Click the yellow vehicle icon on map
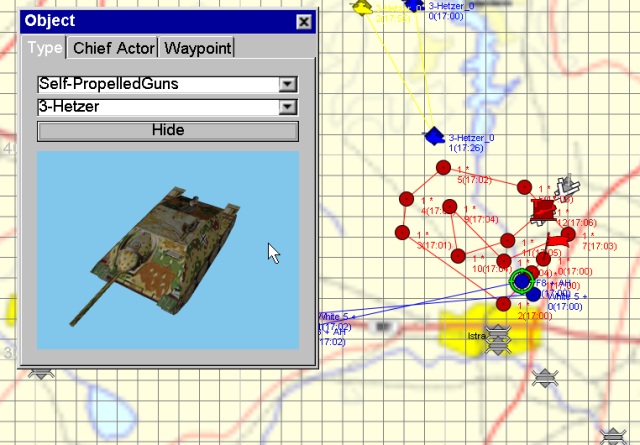The width and height of the screenshot is (640, 445). (x=361, y=7)
